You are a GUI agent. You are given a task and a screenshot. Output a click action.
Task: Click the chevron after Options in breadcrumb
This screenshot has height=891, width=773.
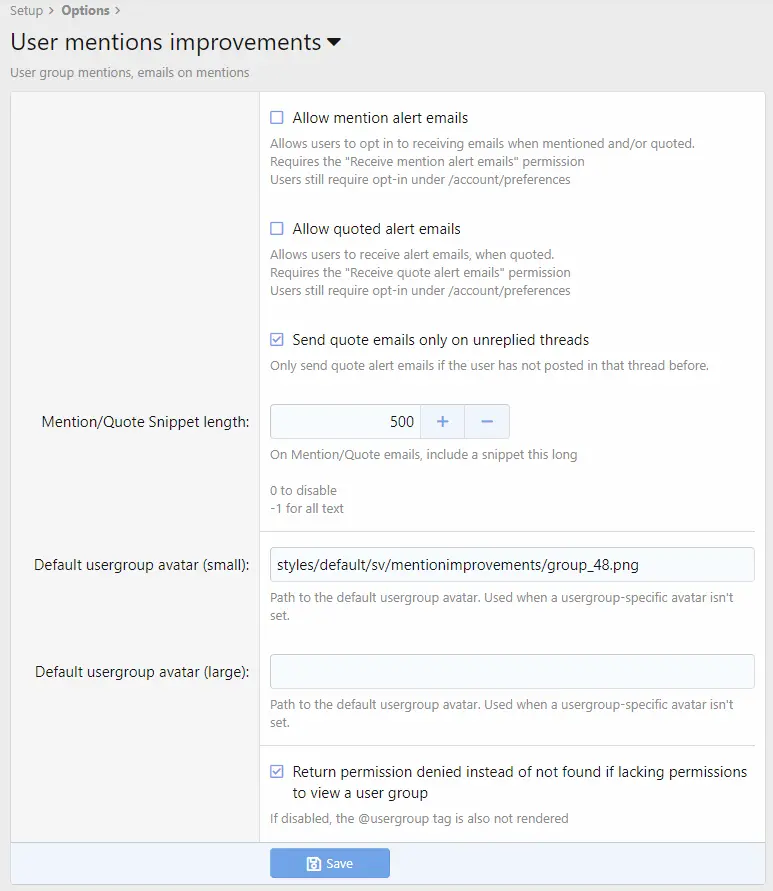[118, 11]
